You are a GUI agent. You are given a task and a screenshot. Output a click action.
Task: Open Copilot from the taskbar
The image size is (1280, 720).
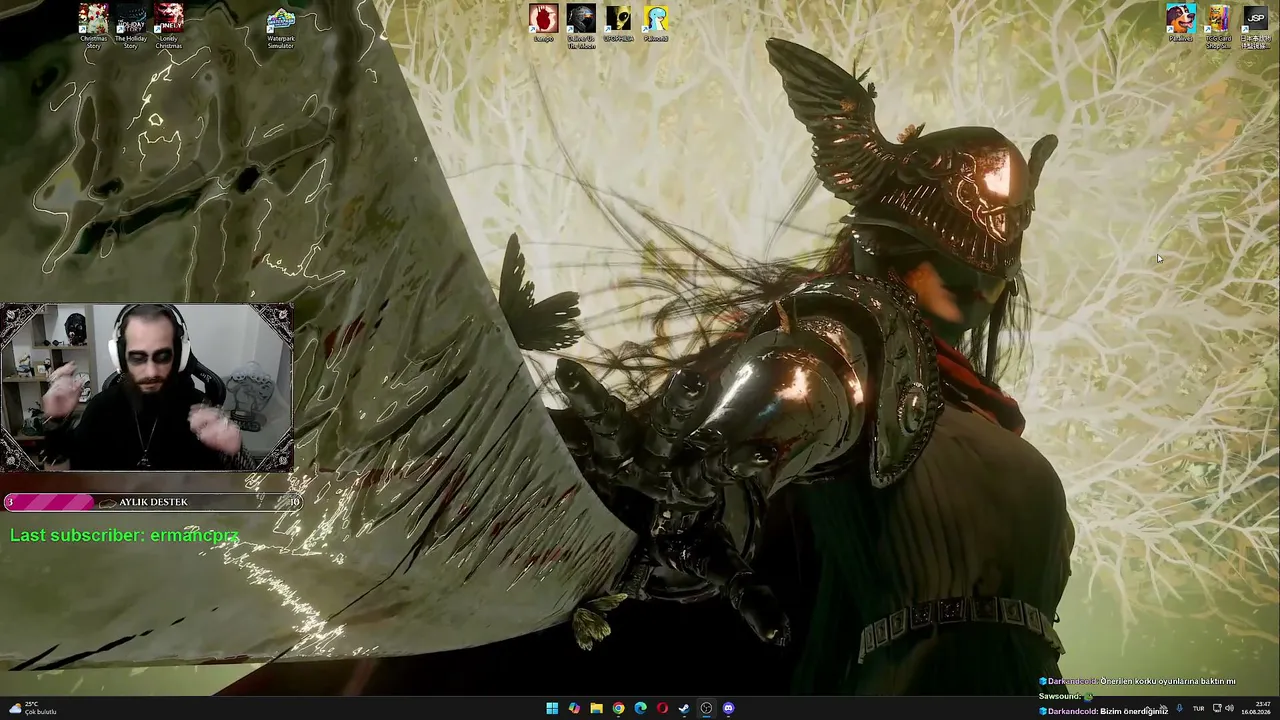tap(574, 708)
